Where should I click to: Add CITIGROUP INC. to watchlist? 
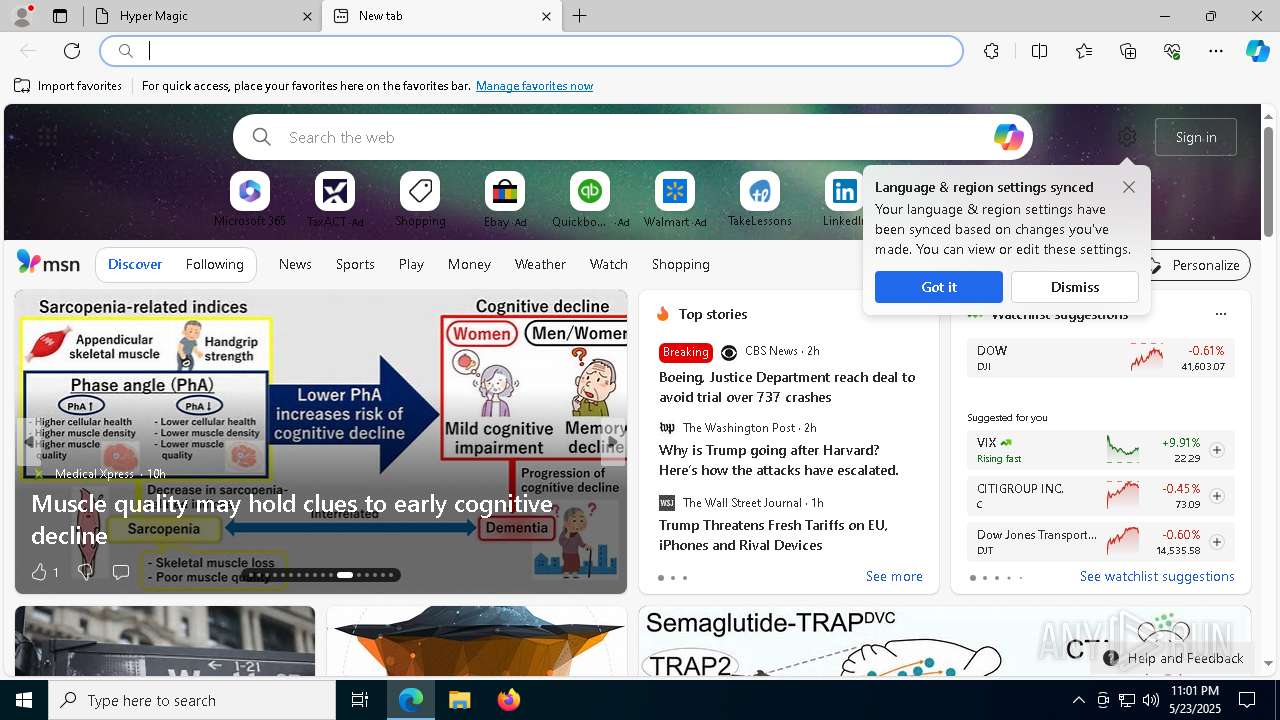coord(1216,496)
